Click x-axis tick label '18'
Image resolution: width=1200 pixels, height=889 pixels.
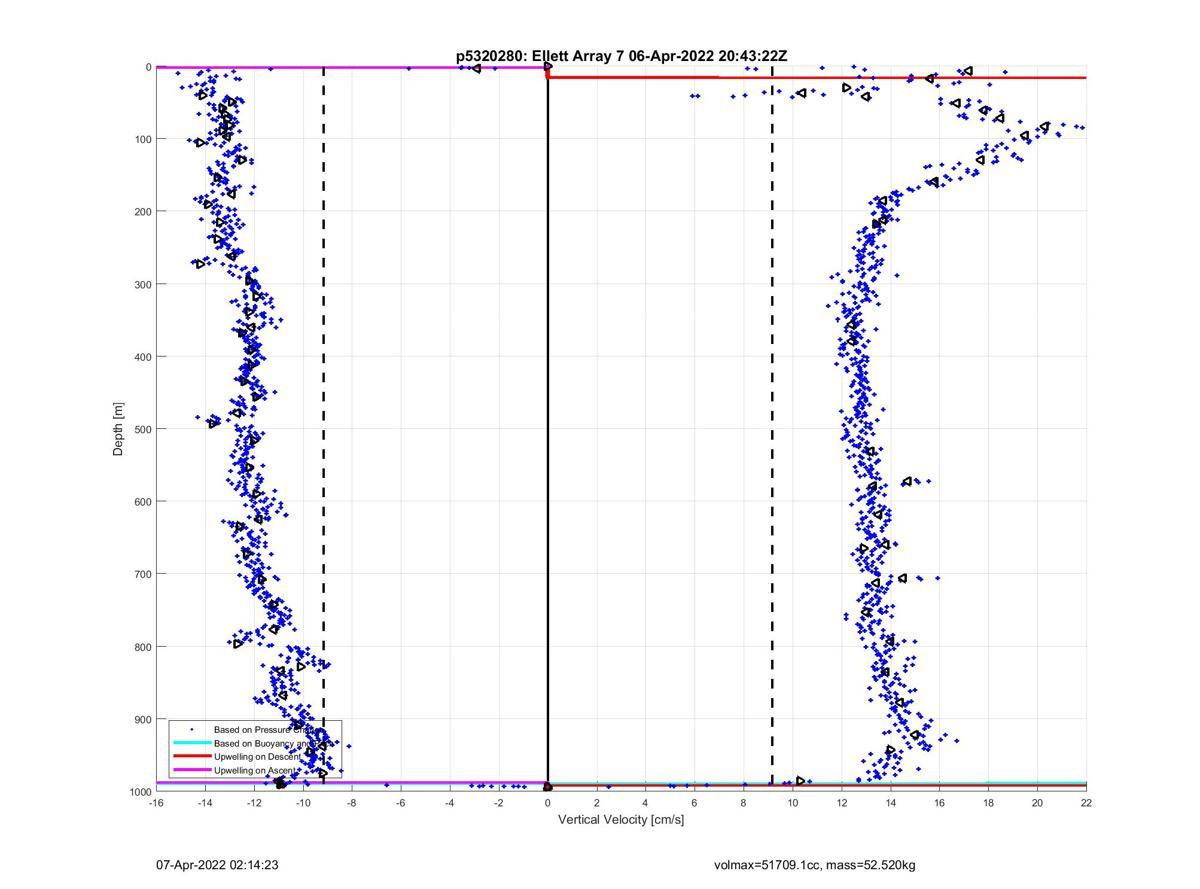(x=989, y=802)
